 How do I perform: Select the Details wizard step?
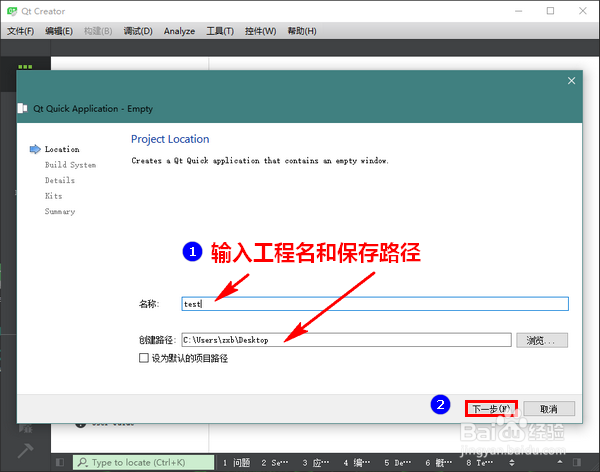click(60, 180)
